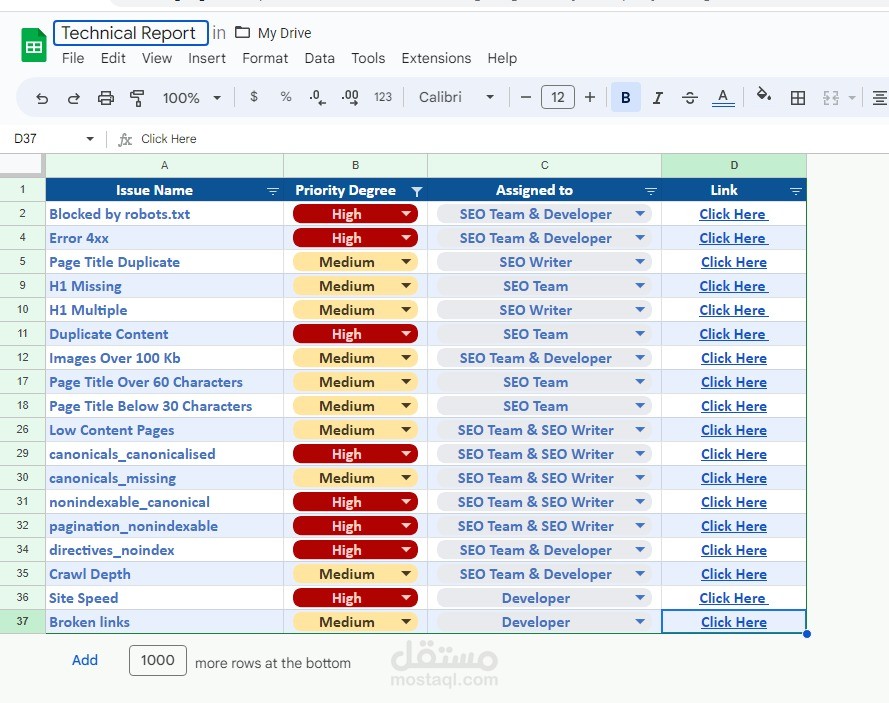Click the rows count input showing 1000
Screen dimensions: 889x703
[158, 660]
